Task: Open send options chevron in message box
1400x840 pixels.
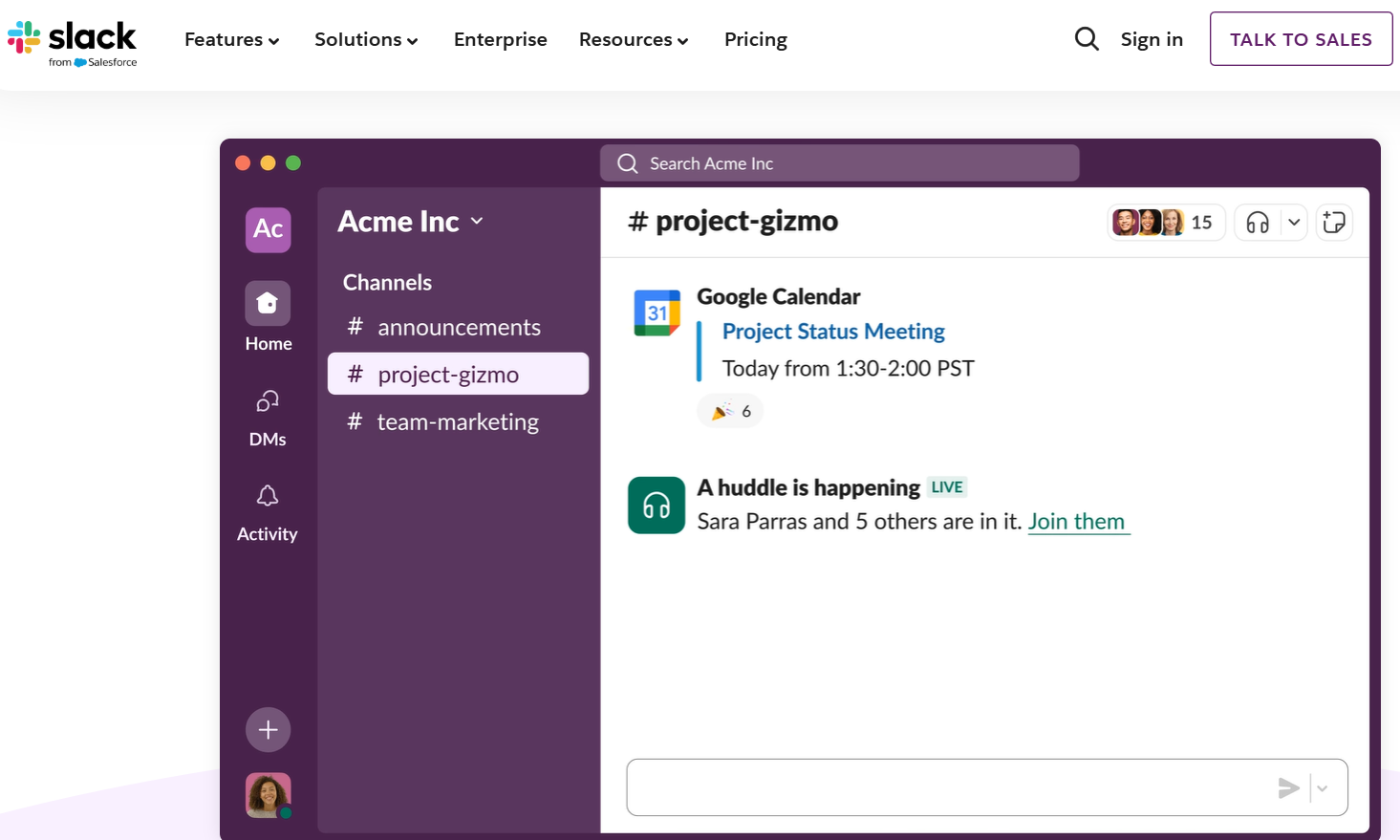Action: (x=1323, y=788)
